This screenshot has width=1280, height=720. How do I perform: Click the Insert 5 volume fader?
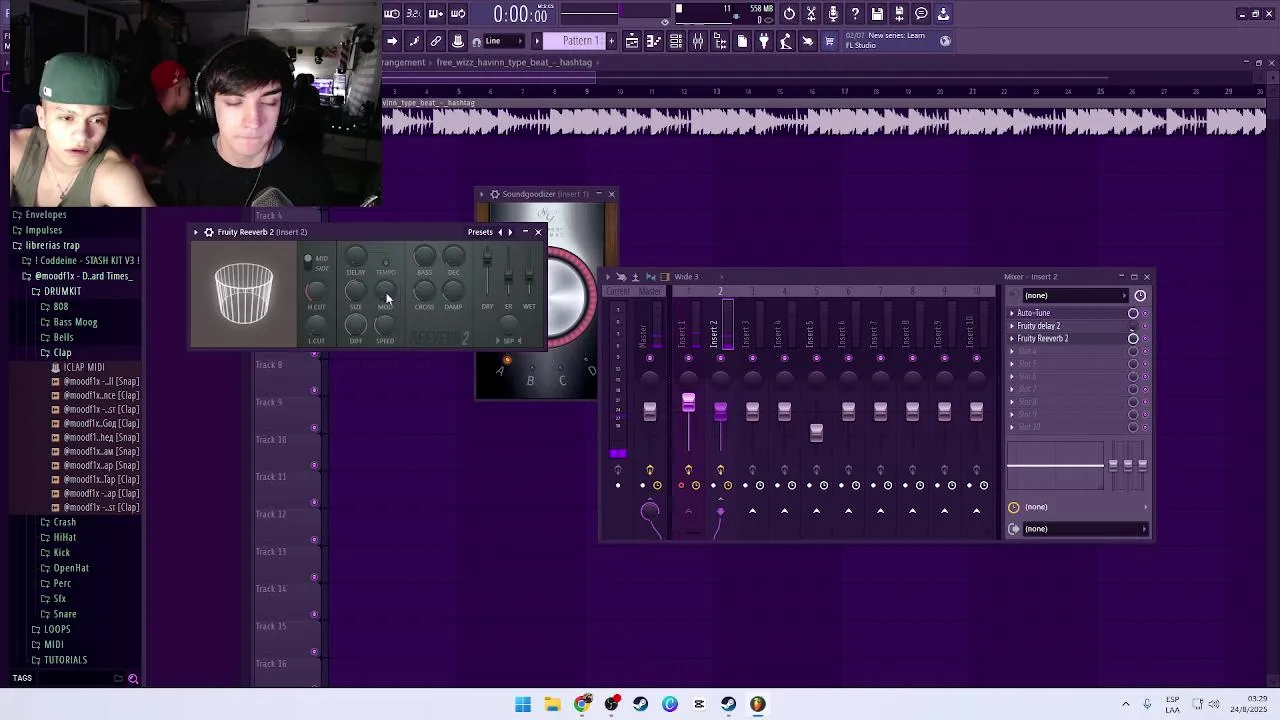pos(816,432)
